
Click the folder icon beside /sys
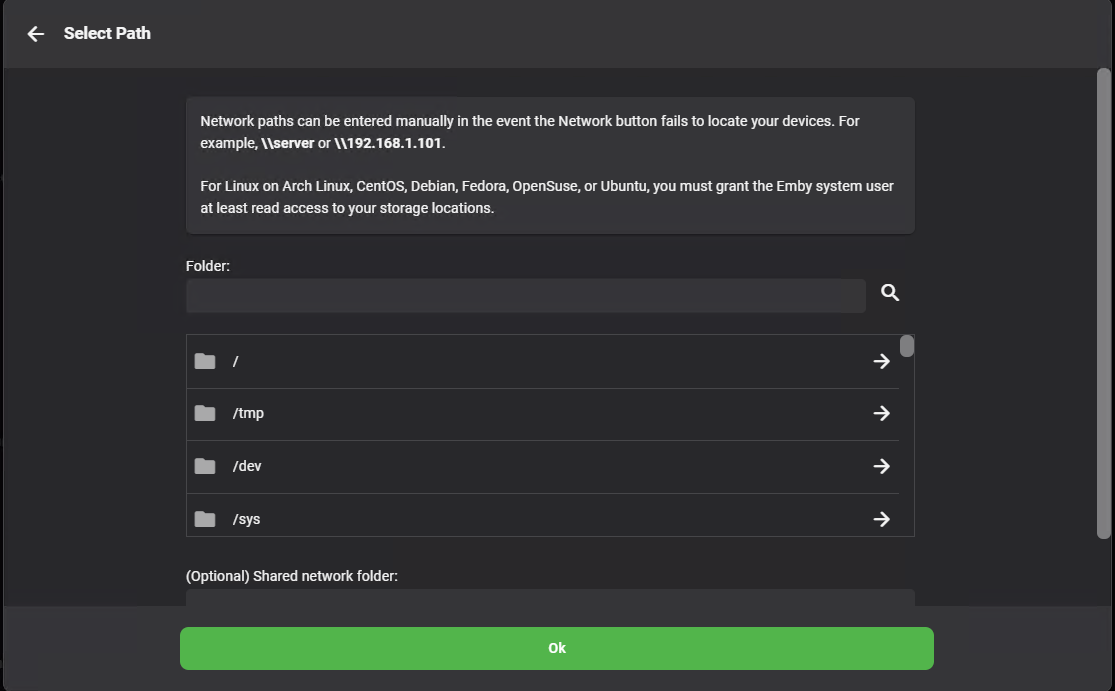(205, 518)
